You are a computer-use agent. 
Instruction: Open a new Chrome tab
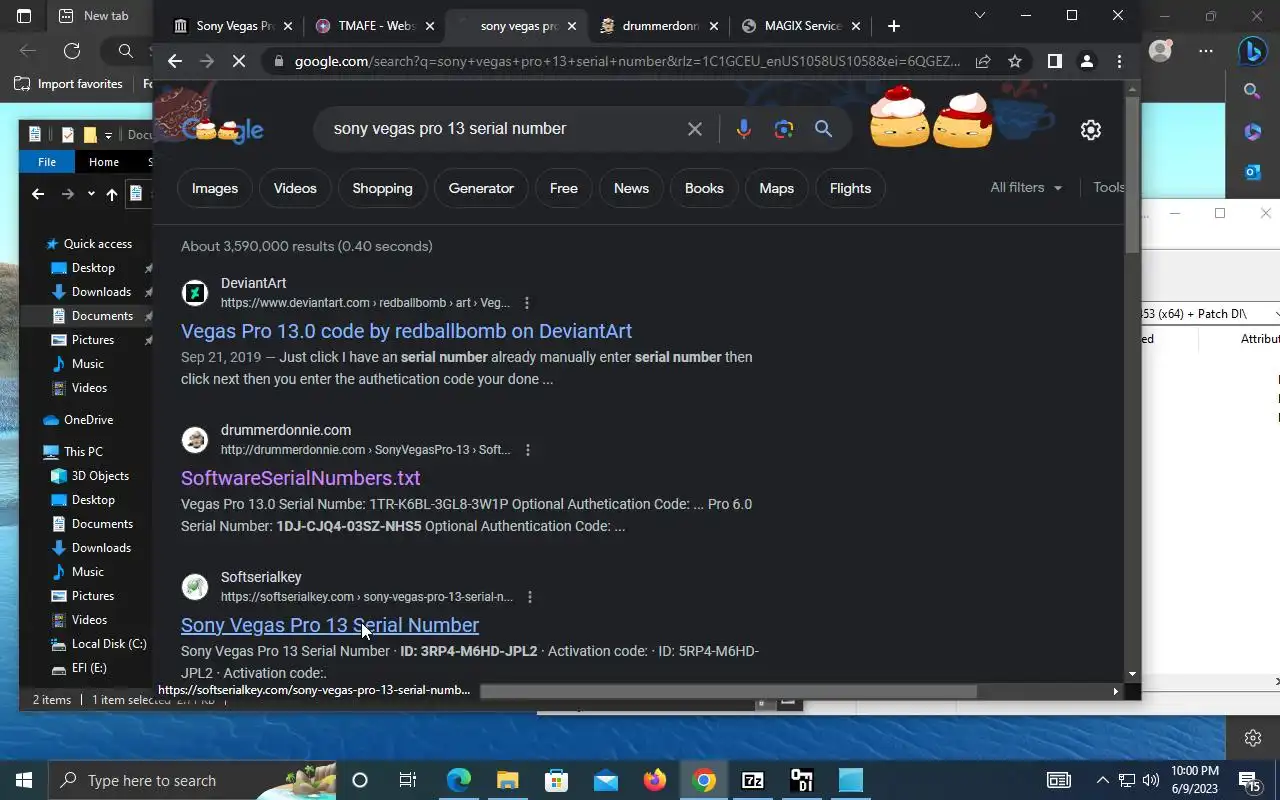click(894, 26)
